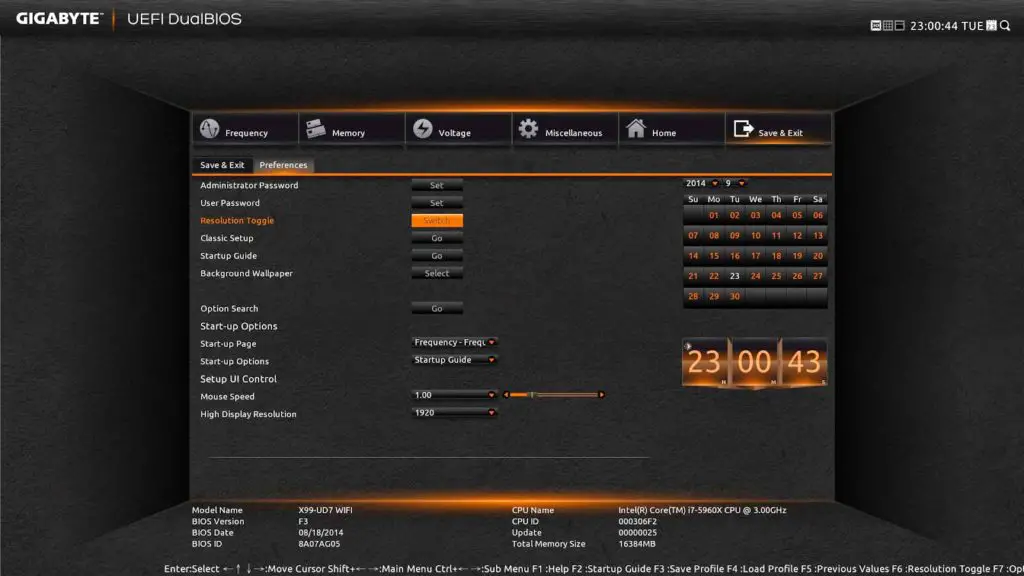
Task: Click the first resolution mode icon top-right
Action: [876, 25]
